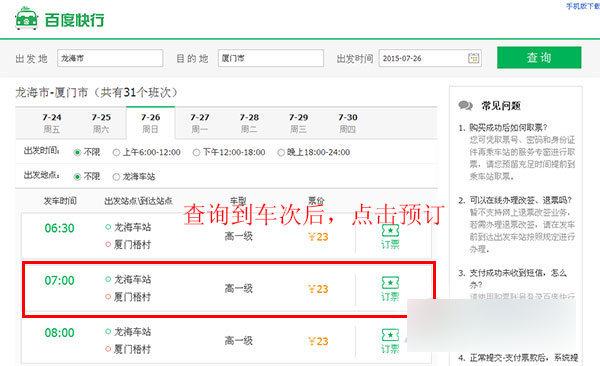Open the calendar icon in date field

(473, 58)
